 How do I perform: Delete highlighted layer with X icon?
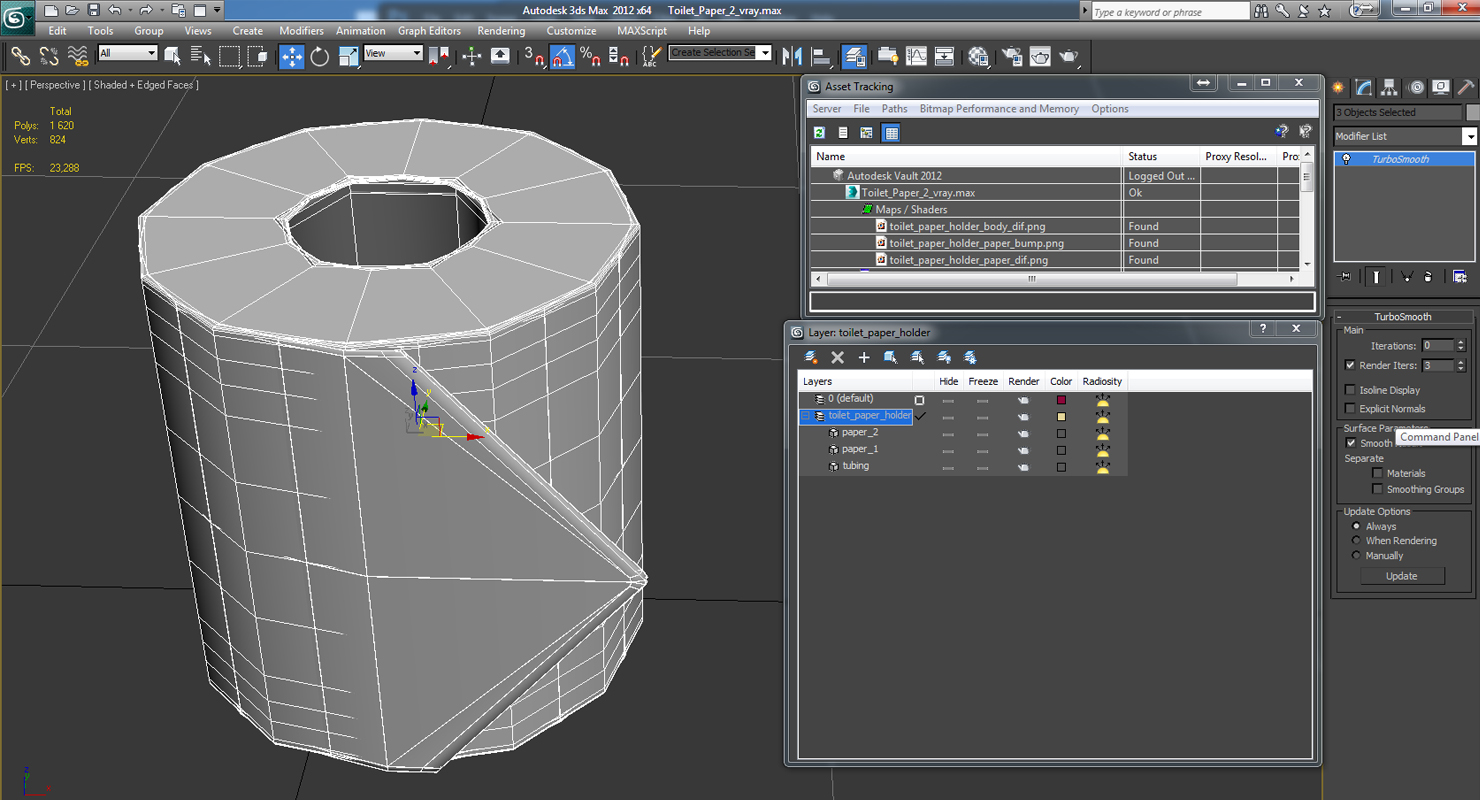pos(838,357)
